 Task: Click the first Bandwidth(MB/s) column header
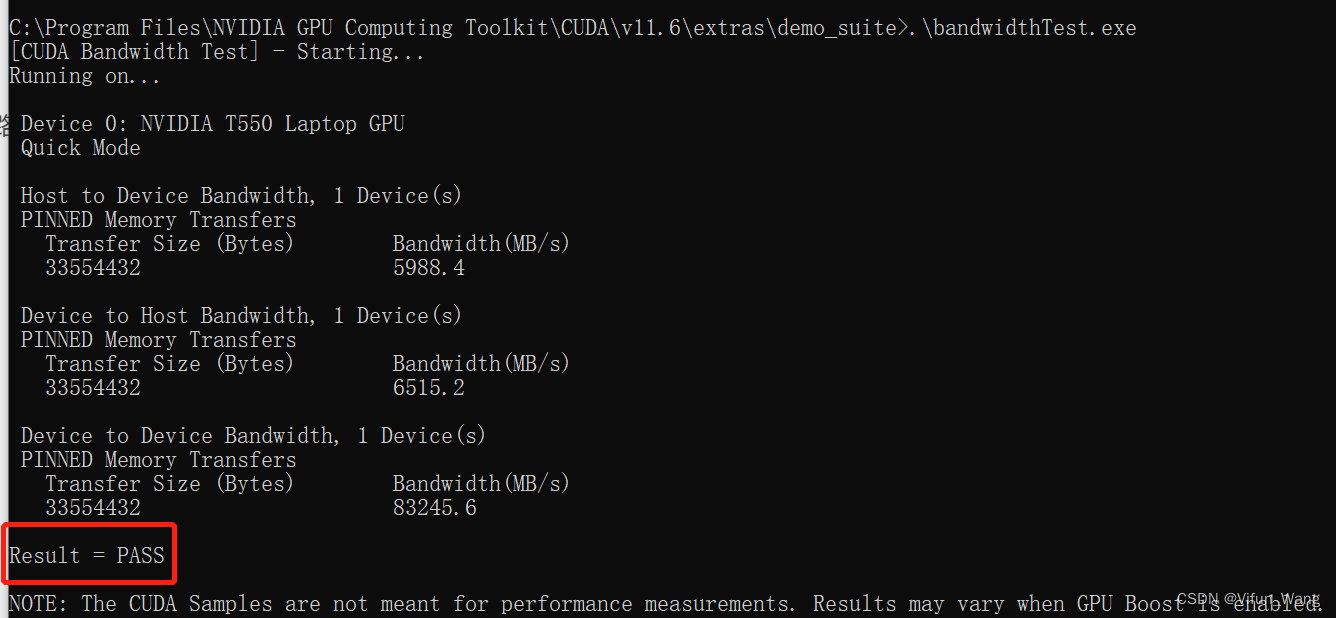tap(481, 244)
